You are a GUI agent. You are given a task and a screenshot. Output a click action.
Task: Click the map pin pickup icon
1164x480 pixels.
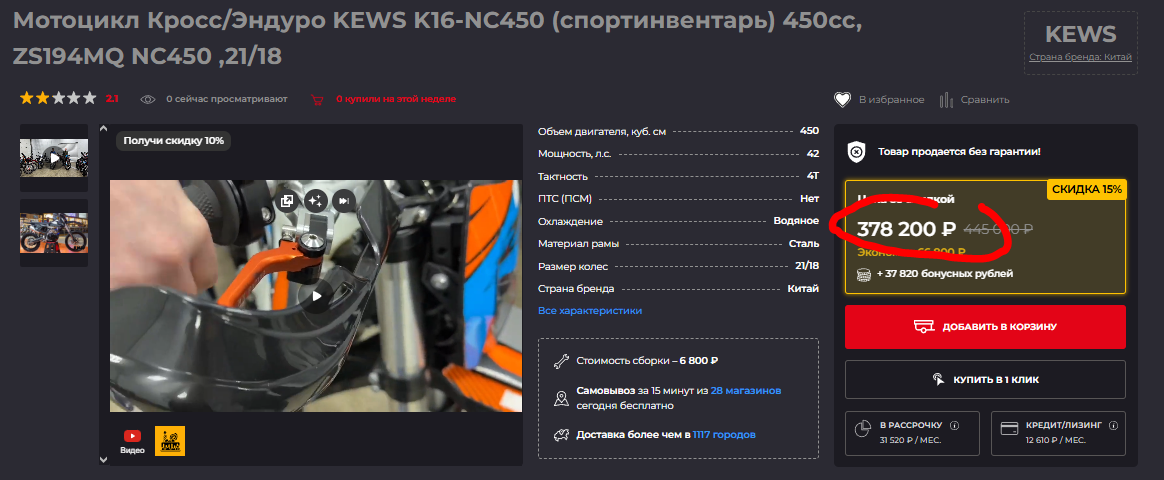562,398
